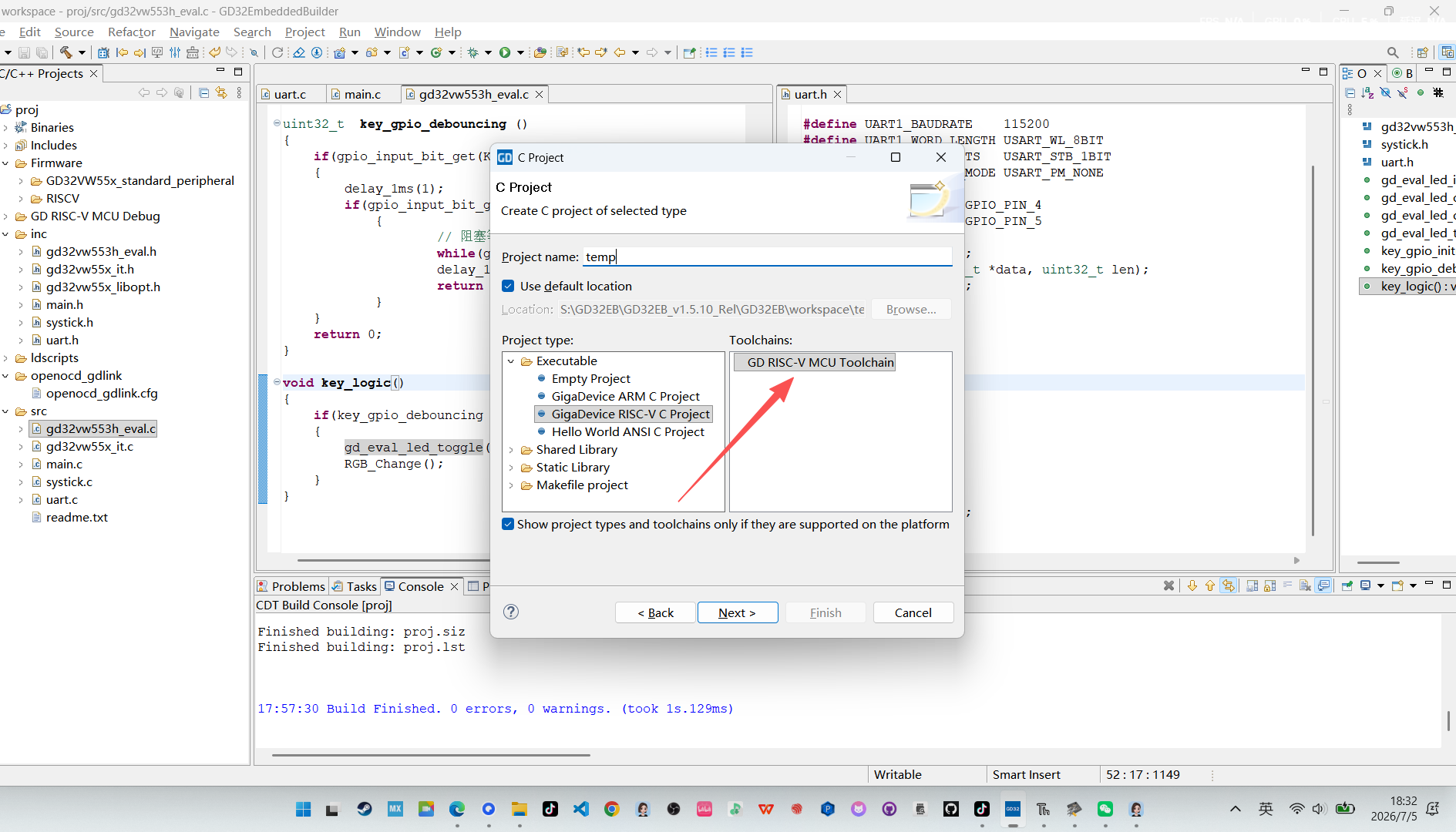Switch to the Problems tab
Screen dimensions: 1456x832
pos(291,586)
